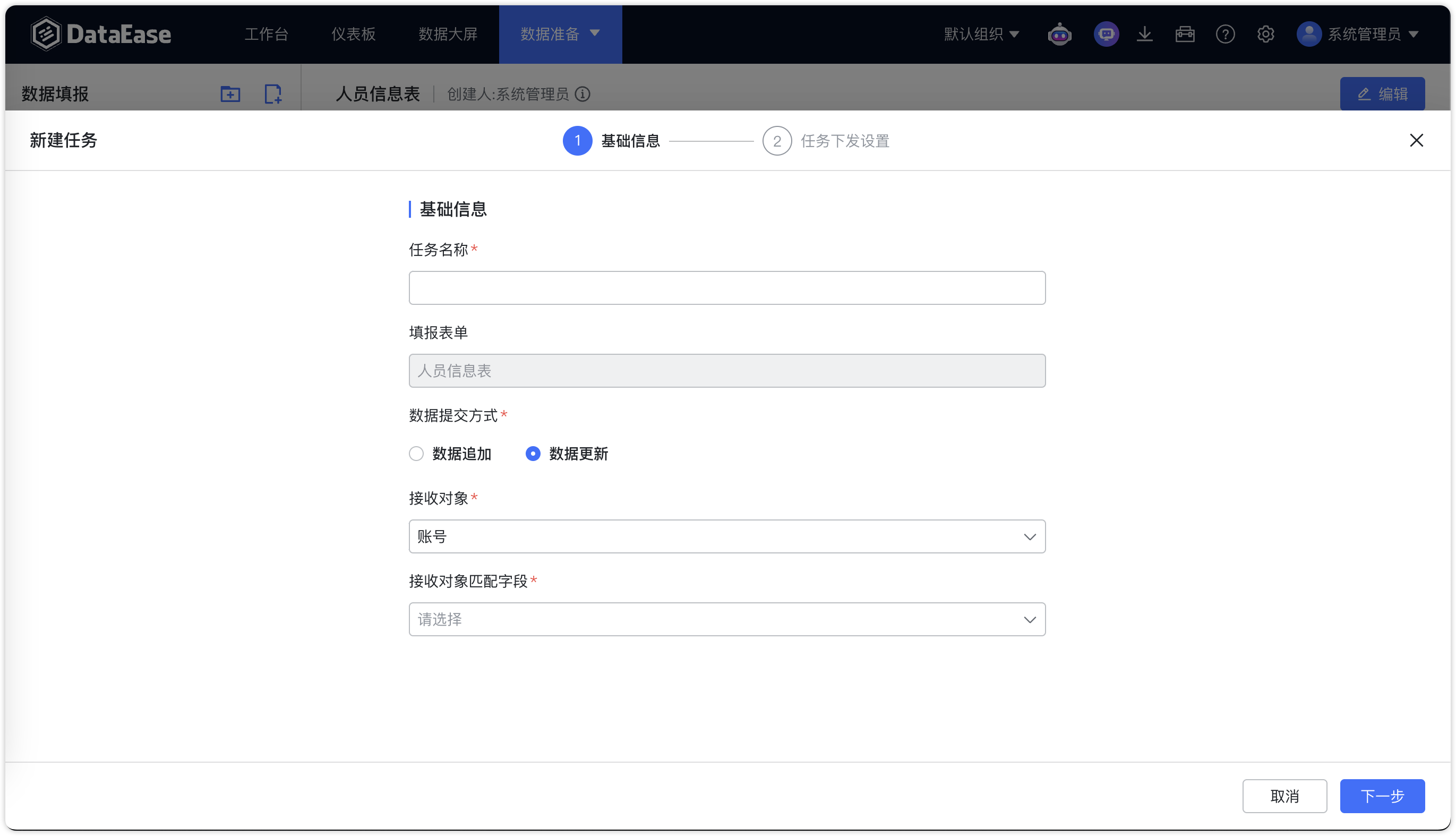Open the toolbox icon in header

pos(1185,35)
